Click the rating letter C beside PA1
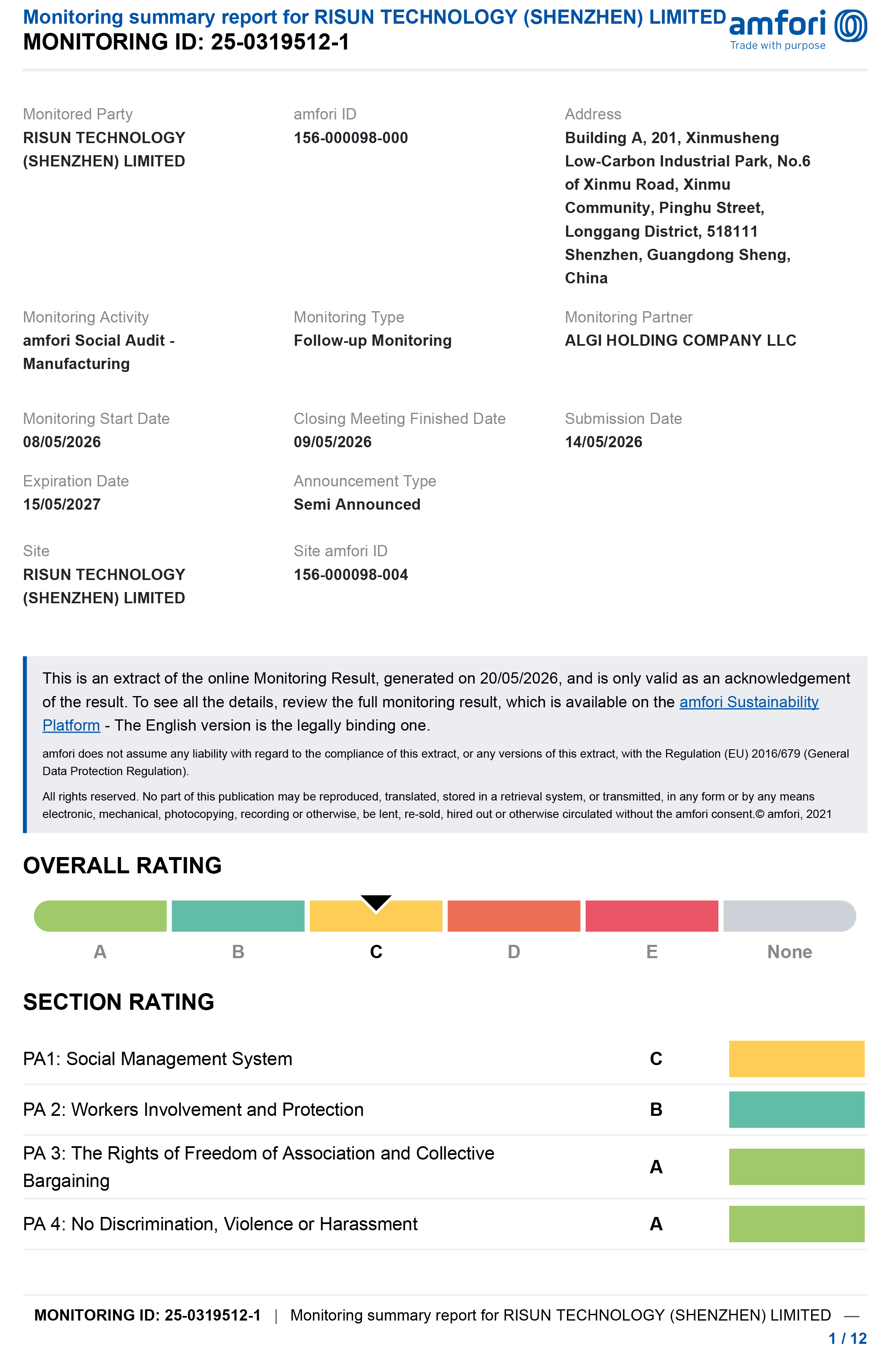The width and height of the screenshot is (896, 1353). [x=656, y=1059]
